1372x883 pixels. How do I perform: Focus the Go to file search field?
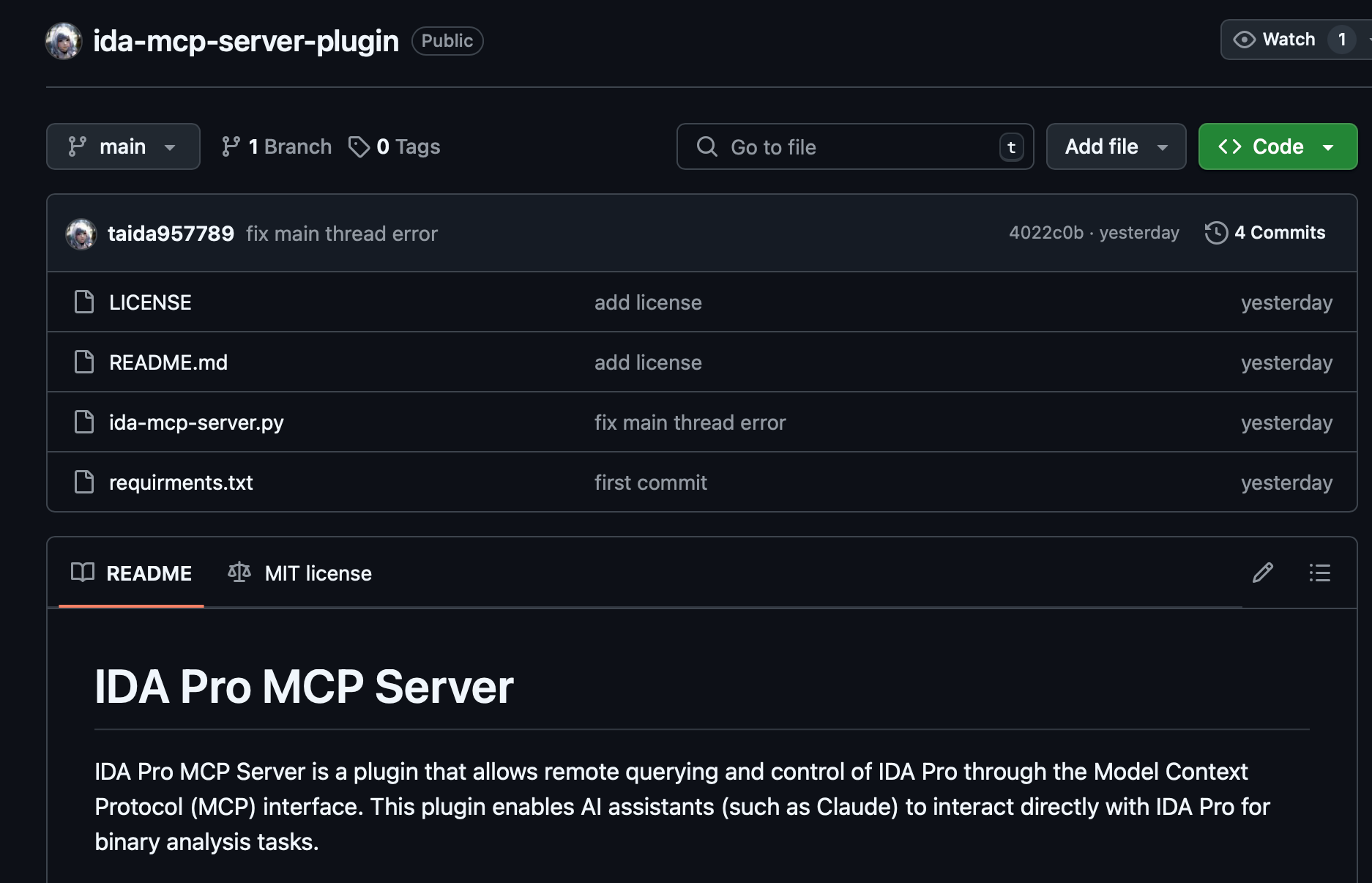855,146
